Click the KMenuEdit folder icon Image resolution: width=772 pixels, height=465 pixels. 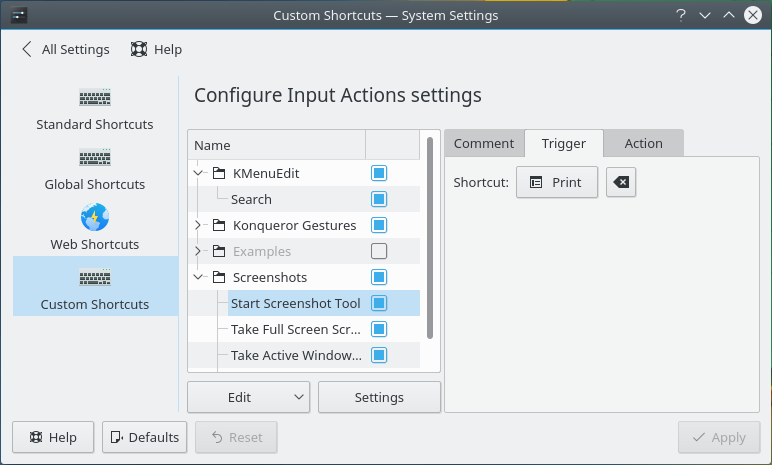(x=219, y=173)
